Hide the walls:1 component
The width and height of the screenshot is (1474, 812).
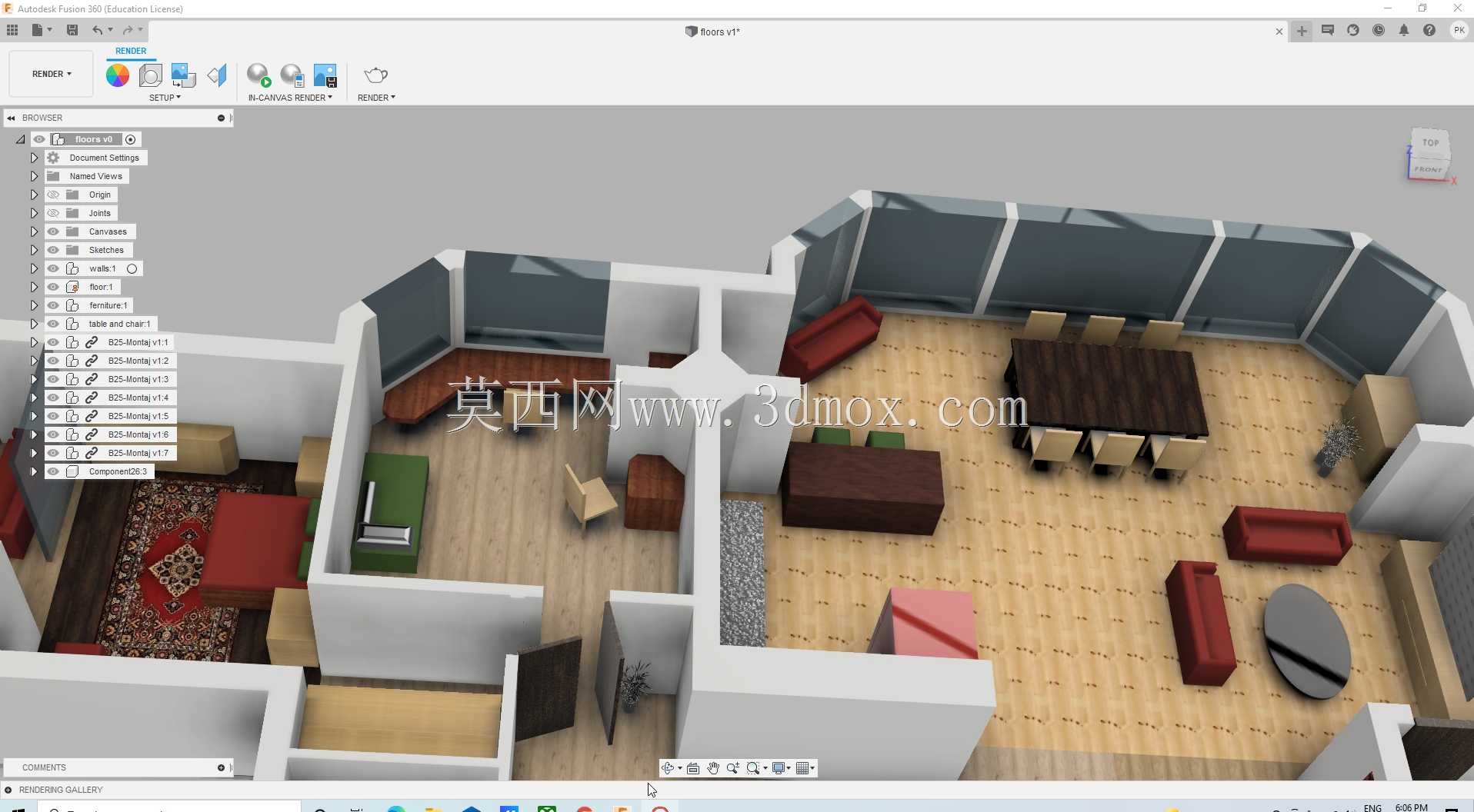(x=53, y=268)
